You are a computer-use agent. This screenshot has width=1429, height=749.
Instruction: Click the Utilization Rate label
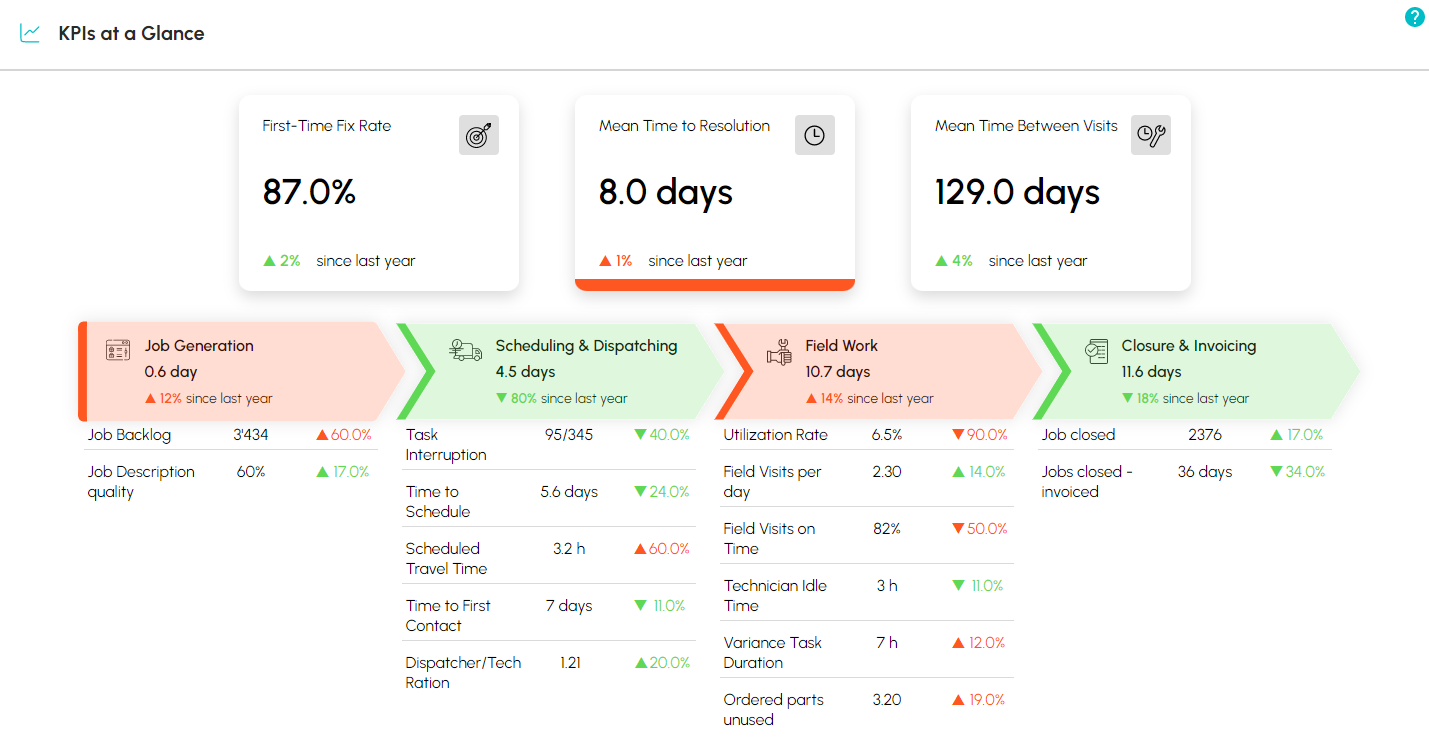pyautogui.click(x=776, y=435)
